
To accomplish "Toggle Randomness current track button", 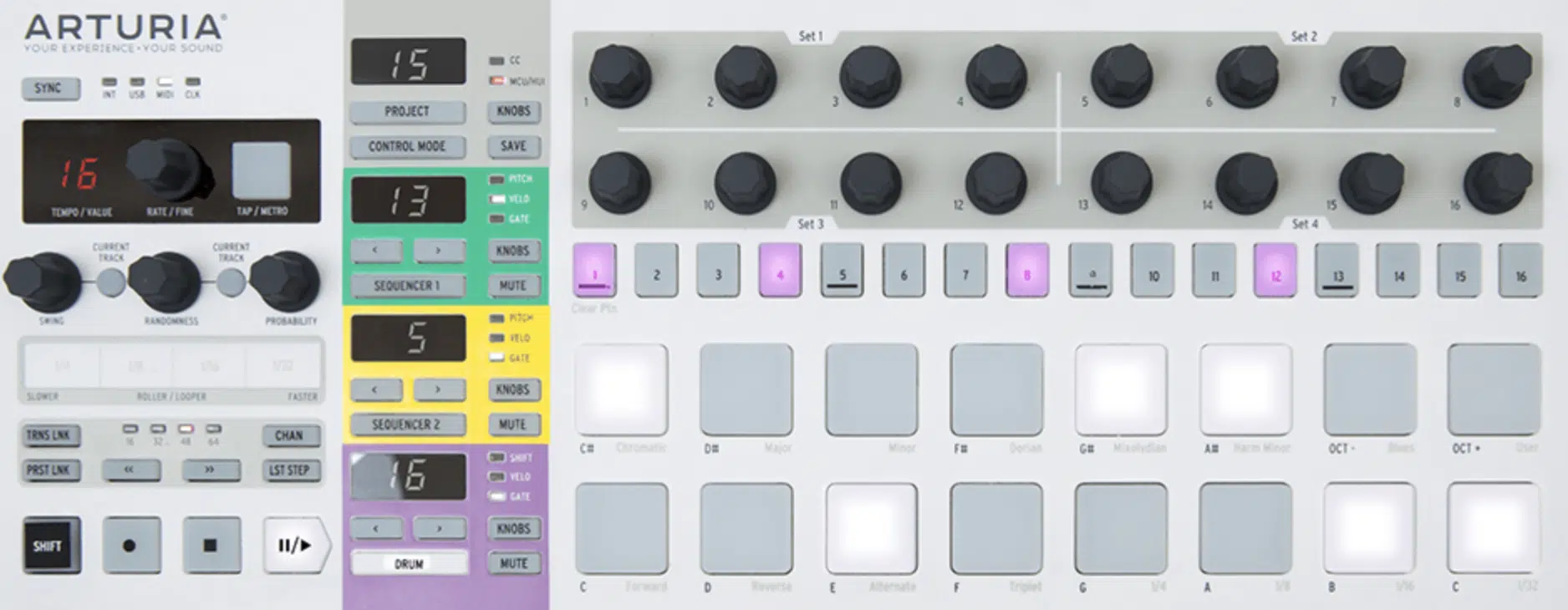I will coord(232,282).
